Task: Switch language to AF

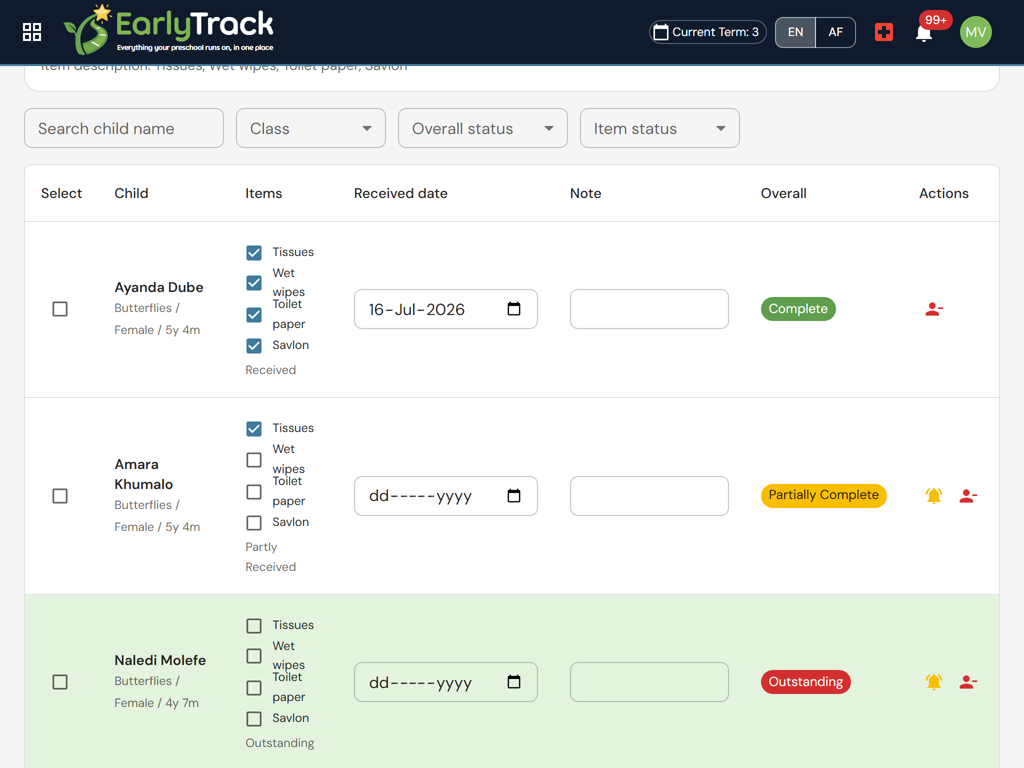Action: pyautogui.click(x=835, y=32)
